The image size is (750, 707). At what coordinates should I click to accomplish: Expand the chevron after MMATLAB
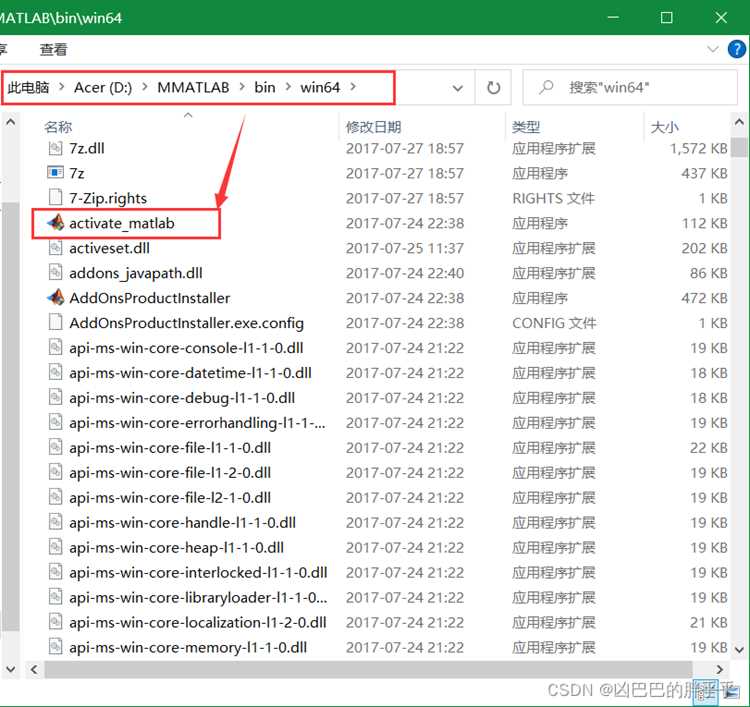click(242, 87)
